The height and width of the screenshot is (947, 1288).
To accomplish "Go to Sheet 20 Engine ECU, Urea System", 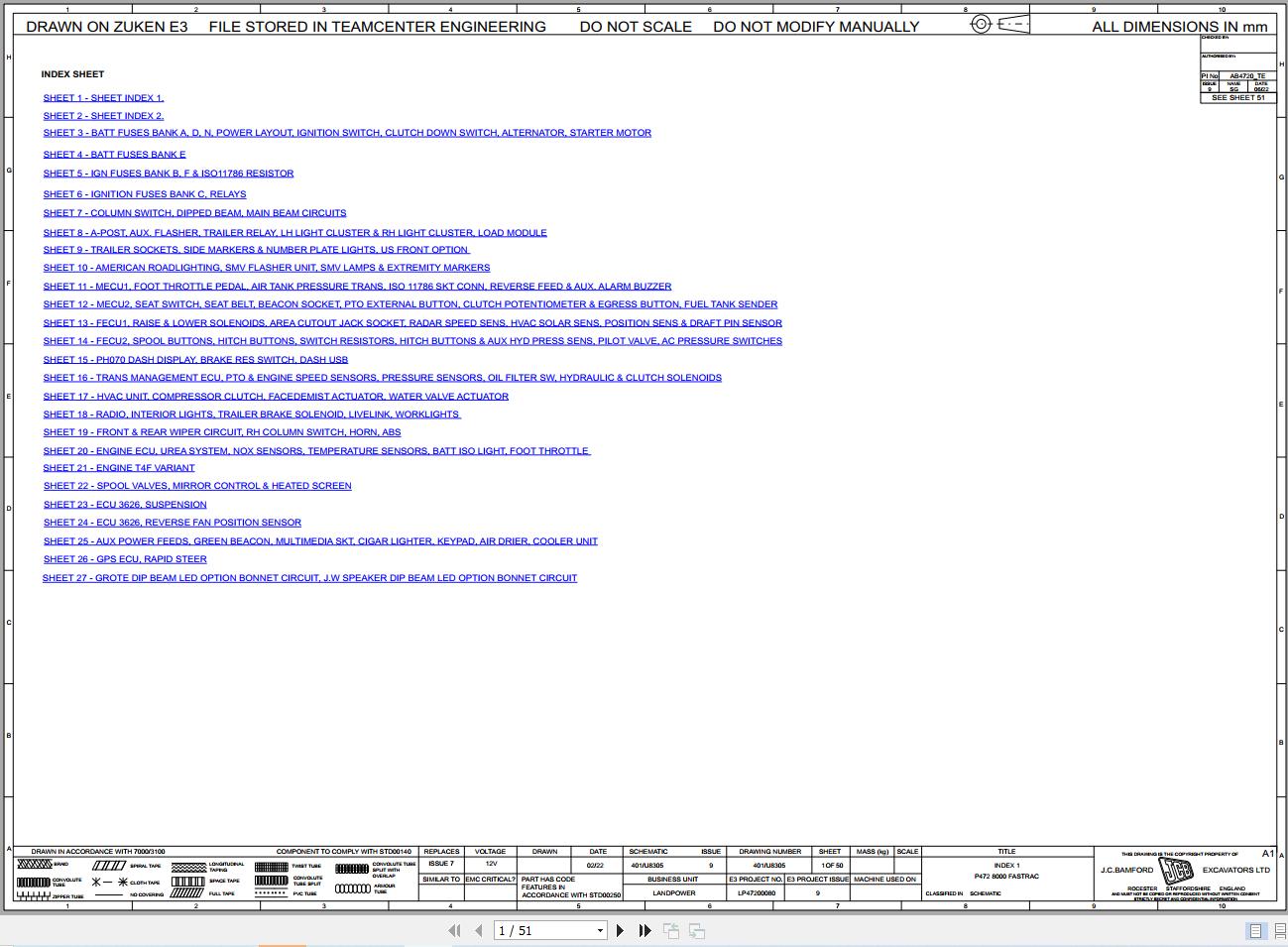I will tap(316, 451).
